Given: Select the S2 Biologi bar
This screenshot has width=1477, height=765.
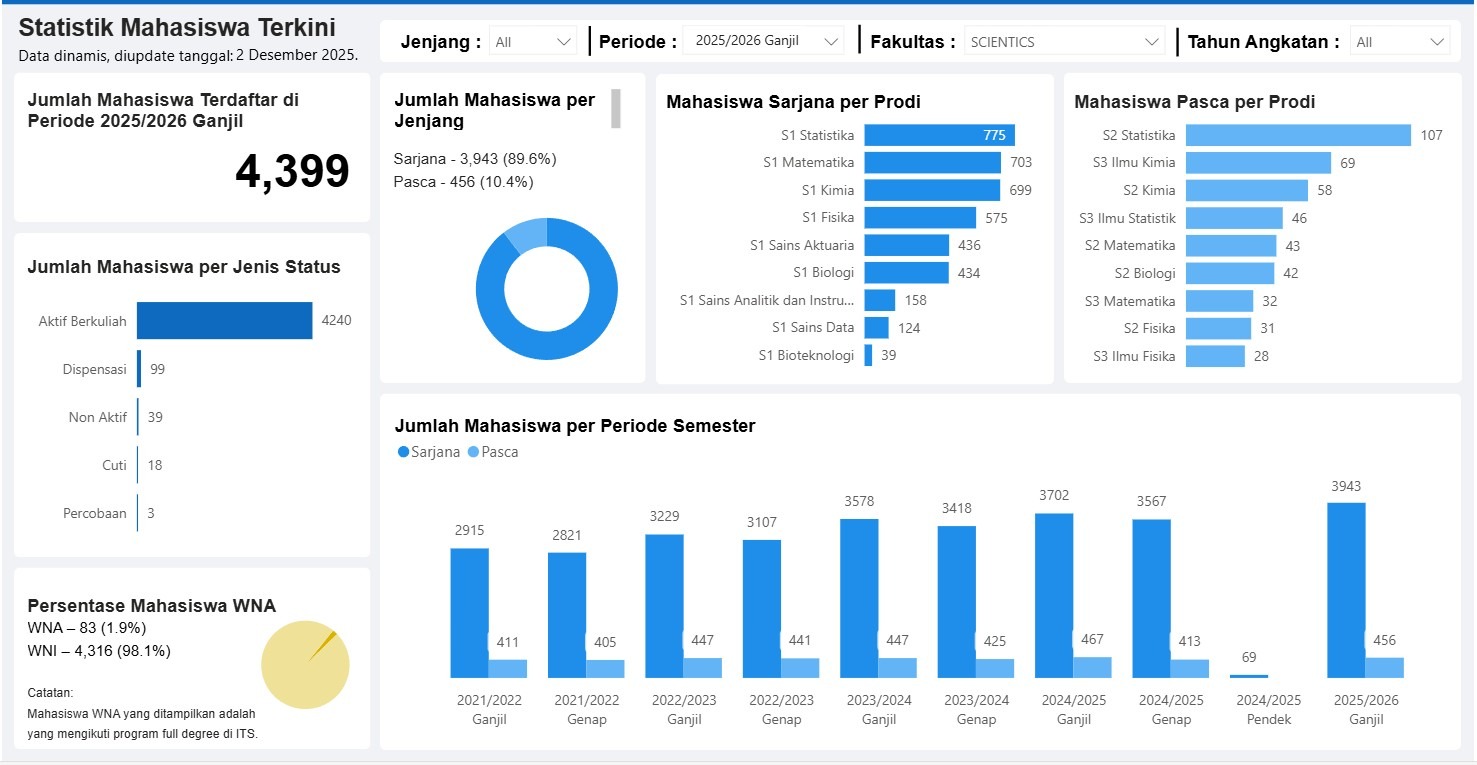Looking at the screenshot, I should [1230, 273].
